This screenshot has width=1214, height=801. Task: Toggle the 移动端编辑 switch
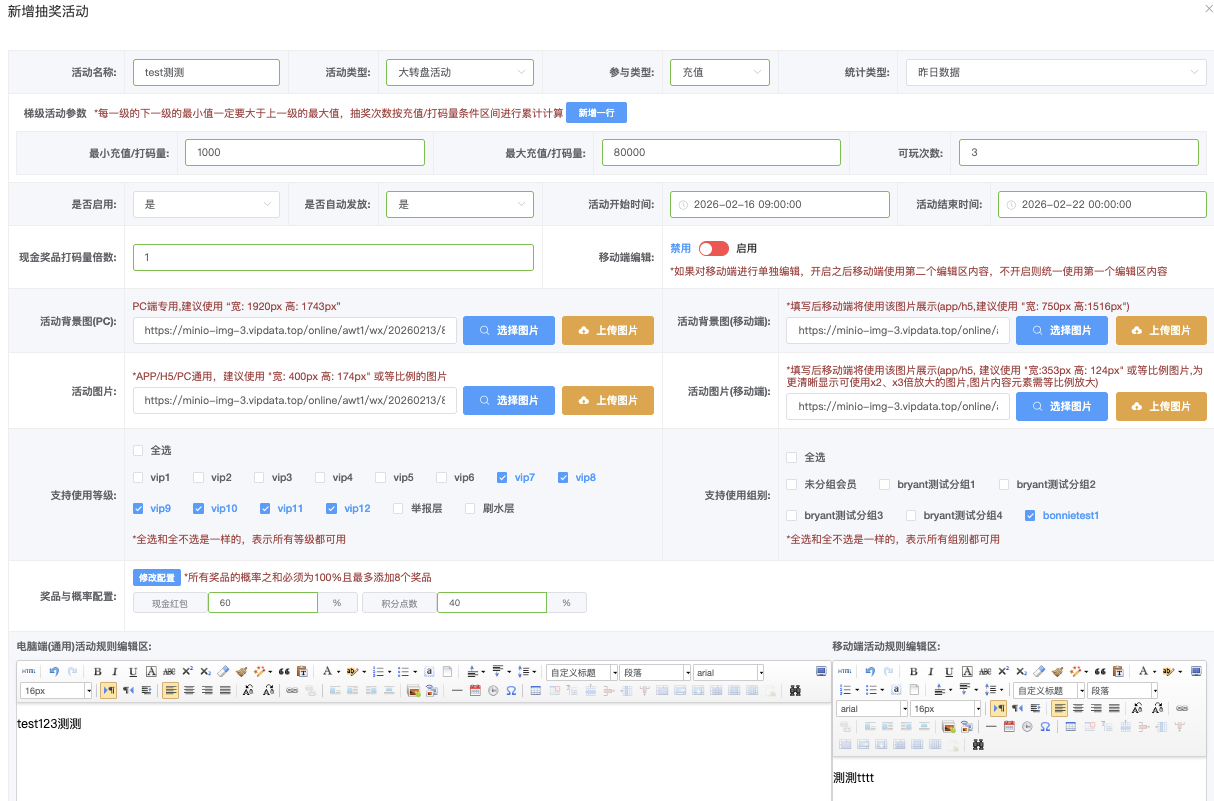713,248
